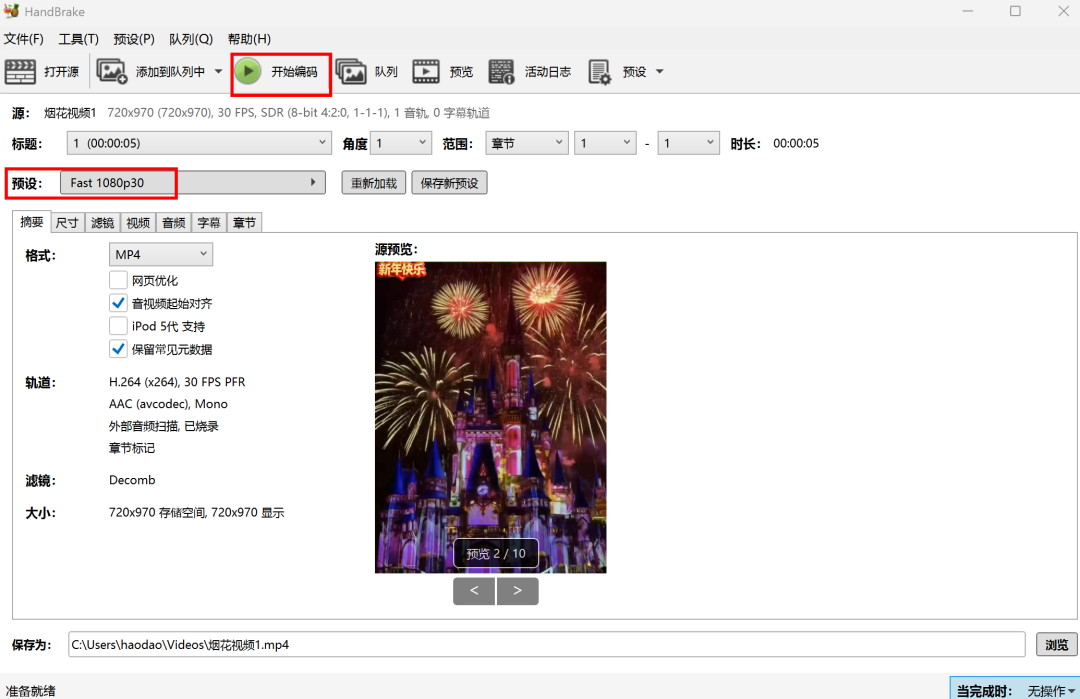Open the 队列 queue icon
The width and height of the screenshot is (1080, 699).
(351, 72)
